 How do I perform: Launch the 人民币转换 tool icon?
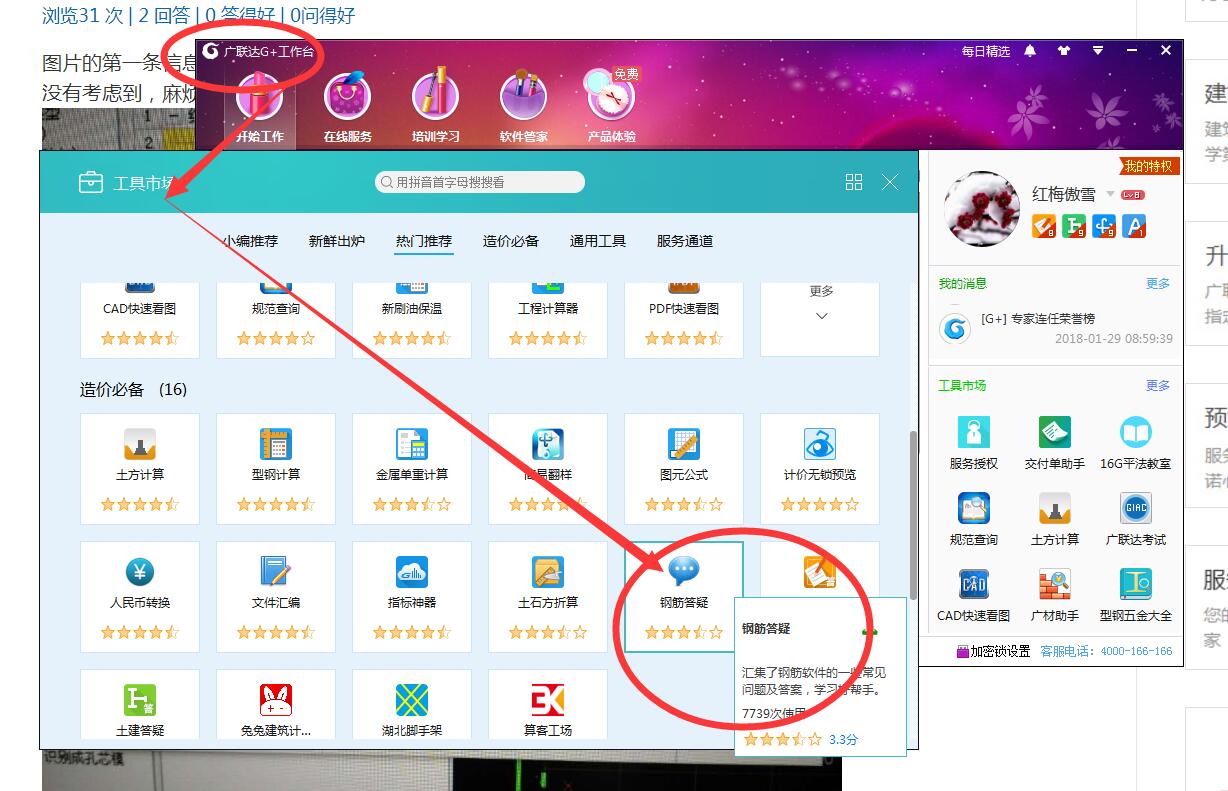pos(140,573)
